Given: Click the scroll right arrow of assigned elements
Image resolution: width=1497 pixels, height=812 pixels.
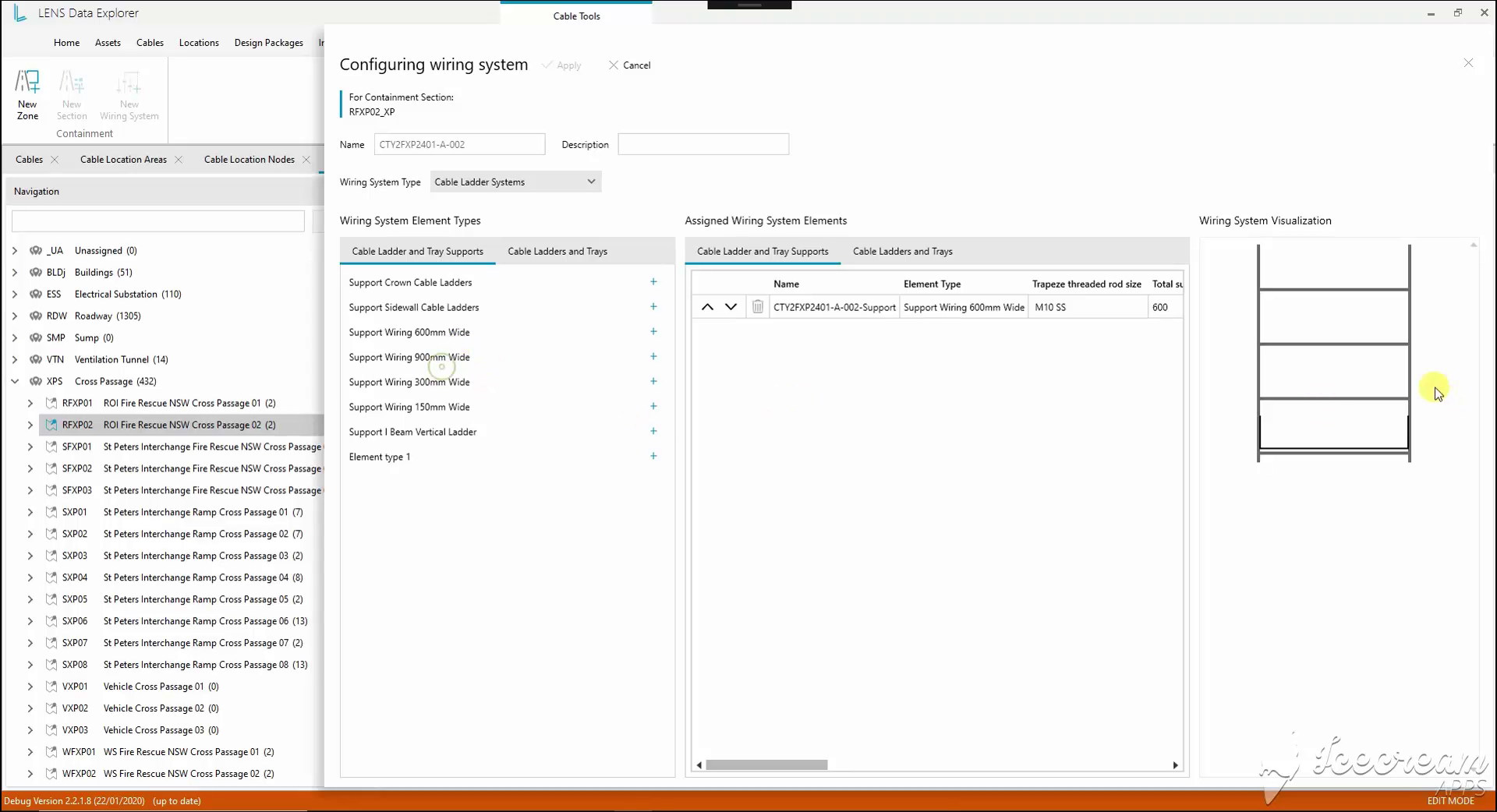Looking at the screenshot, I should click(x=1176, y=765).
